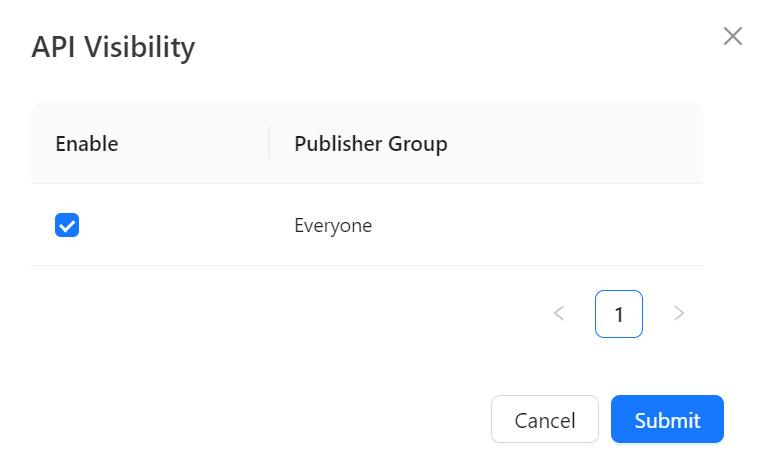Click the previous page arrow
Image resolution: width=770 pixels, height=466 pixels.
(x=559, y=314)
